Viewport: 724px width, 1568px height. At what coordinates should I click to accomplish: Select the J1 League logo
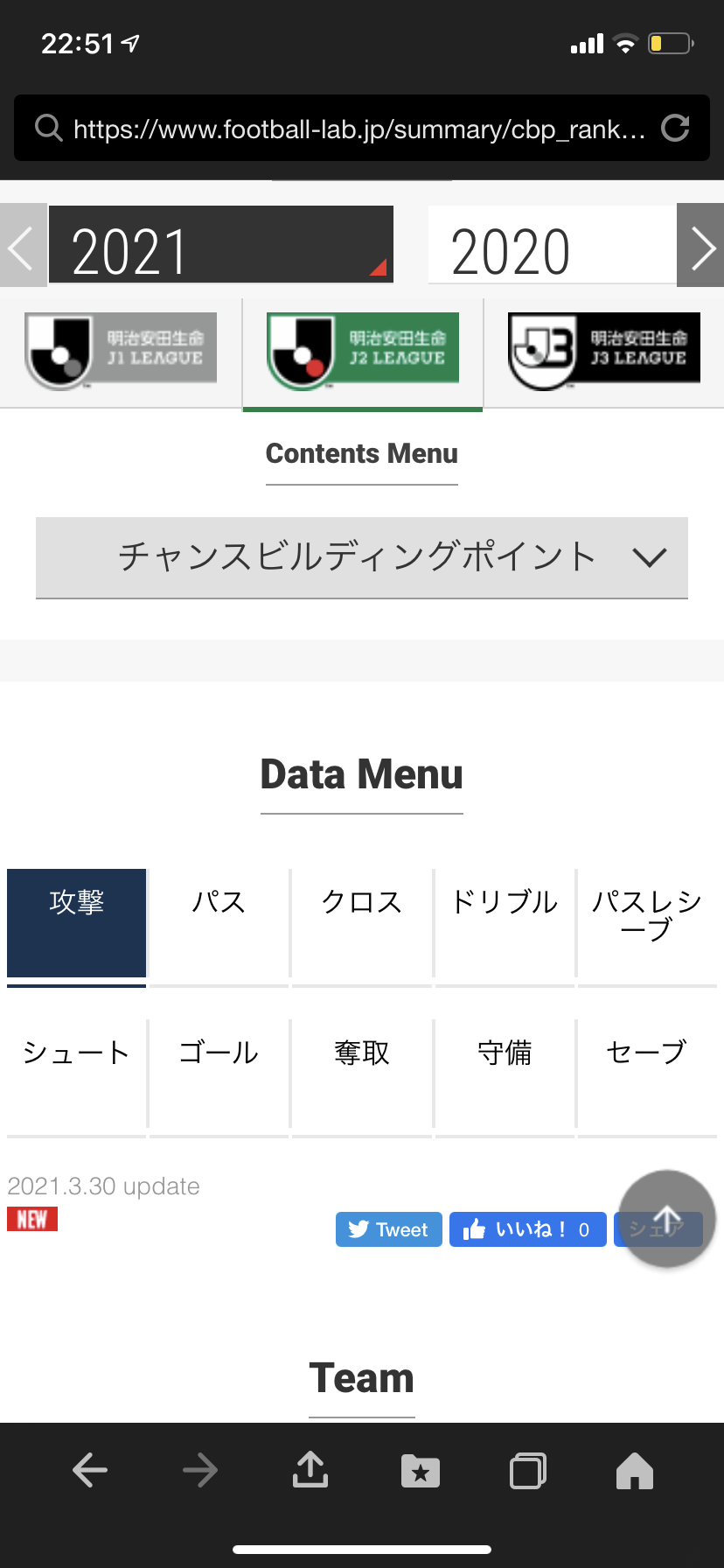pyautogui.click(x=121, y=352)
